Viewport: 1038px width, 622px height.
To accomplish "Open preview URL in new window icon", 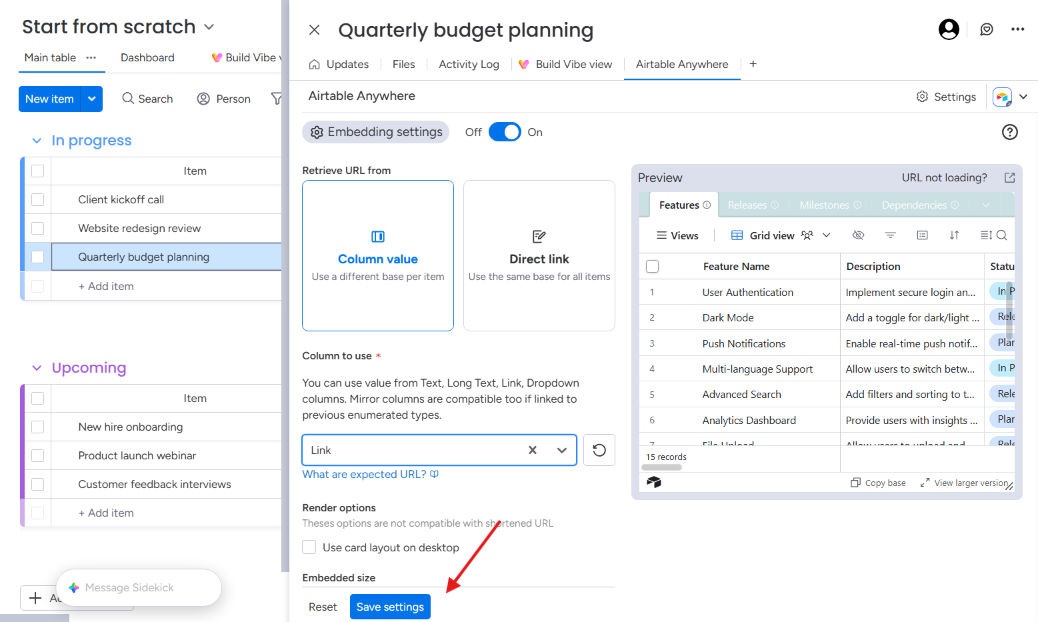I will pos(1010,177).
